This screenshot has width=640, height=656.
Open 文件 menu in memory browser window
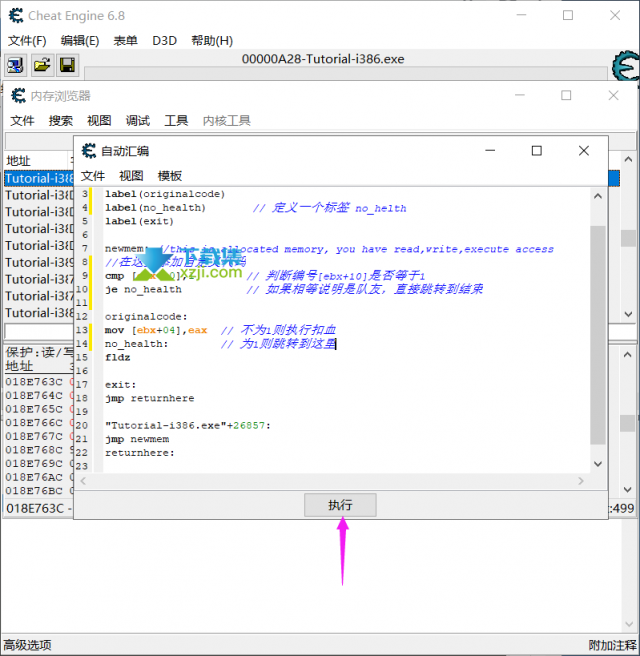click(22, 121)
